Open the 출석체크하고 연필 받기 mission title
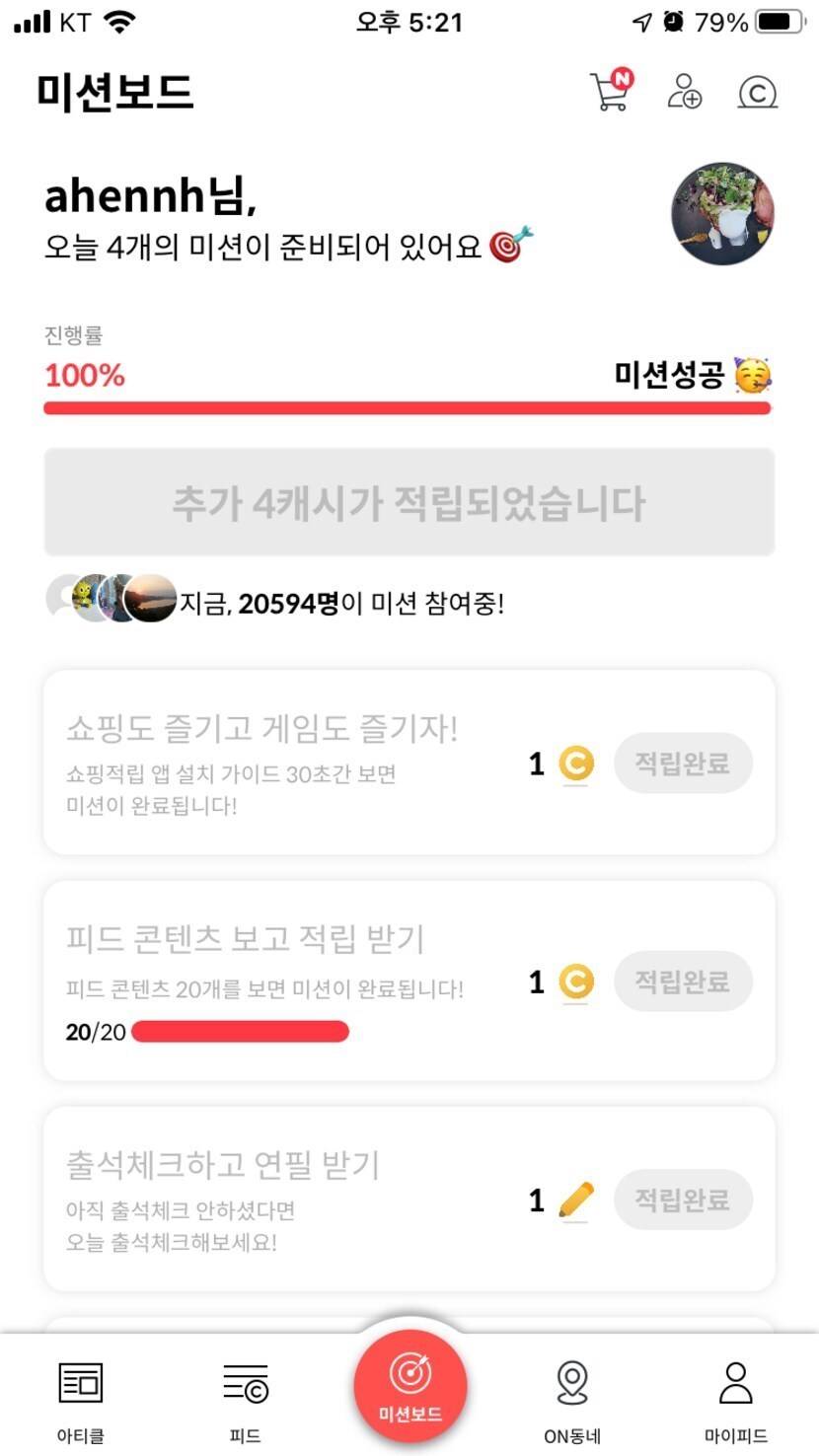The image size is (819, 1456). point(223,1165)
